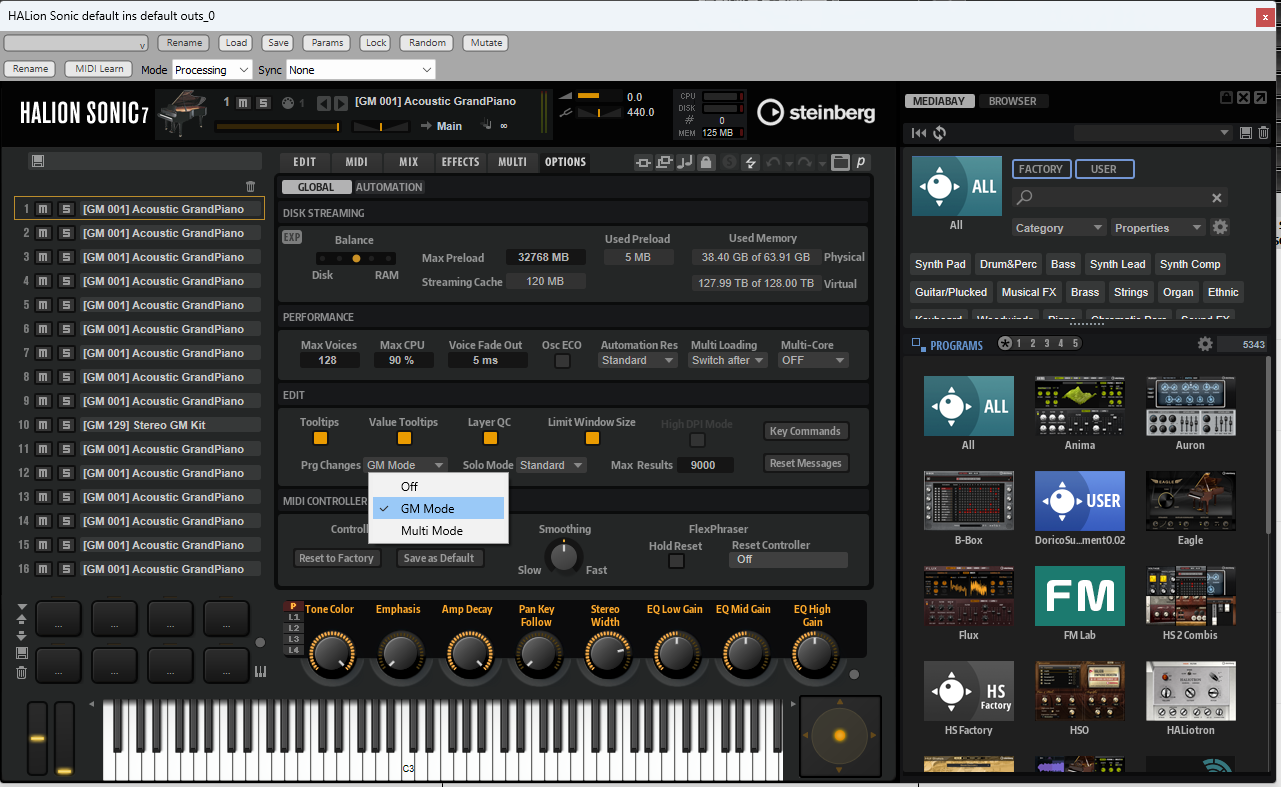Viewport: 1281px width, 787px height.
Task: Open the Sync dropdown showing None
Action: coord(361,70)
